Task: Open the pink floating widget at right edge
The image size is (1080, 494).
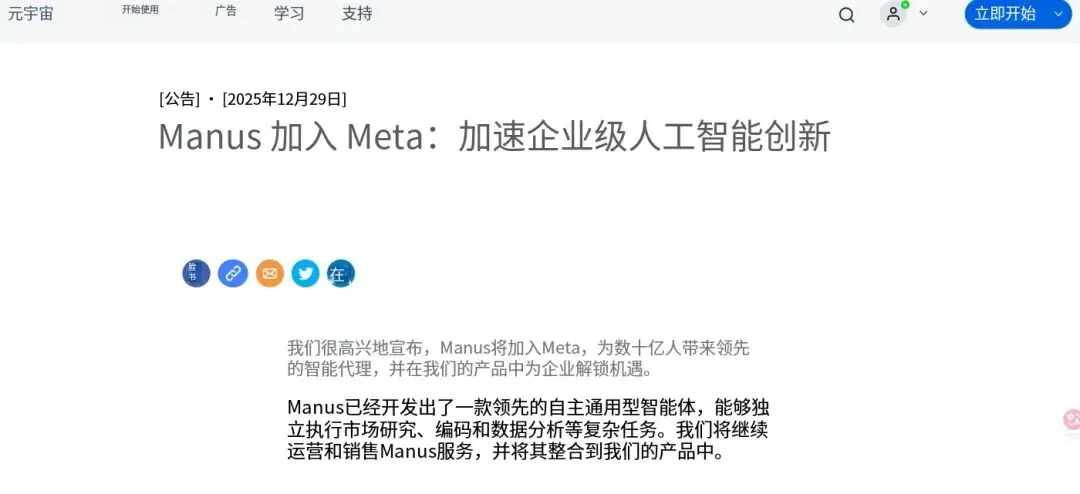Action: tap(1072, 419)
